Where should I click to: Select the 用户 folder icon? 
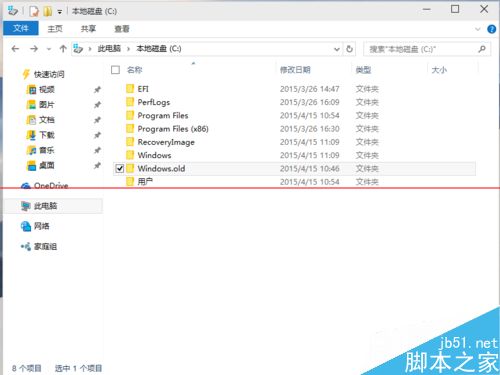[130, 182]
